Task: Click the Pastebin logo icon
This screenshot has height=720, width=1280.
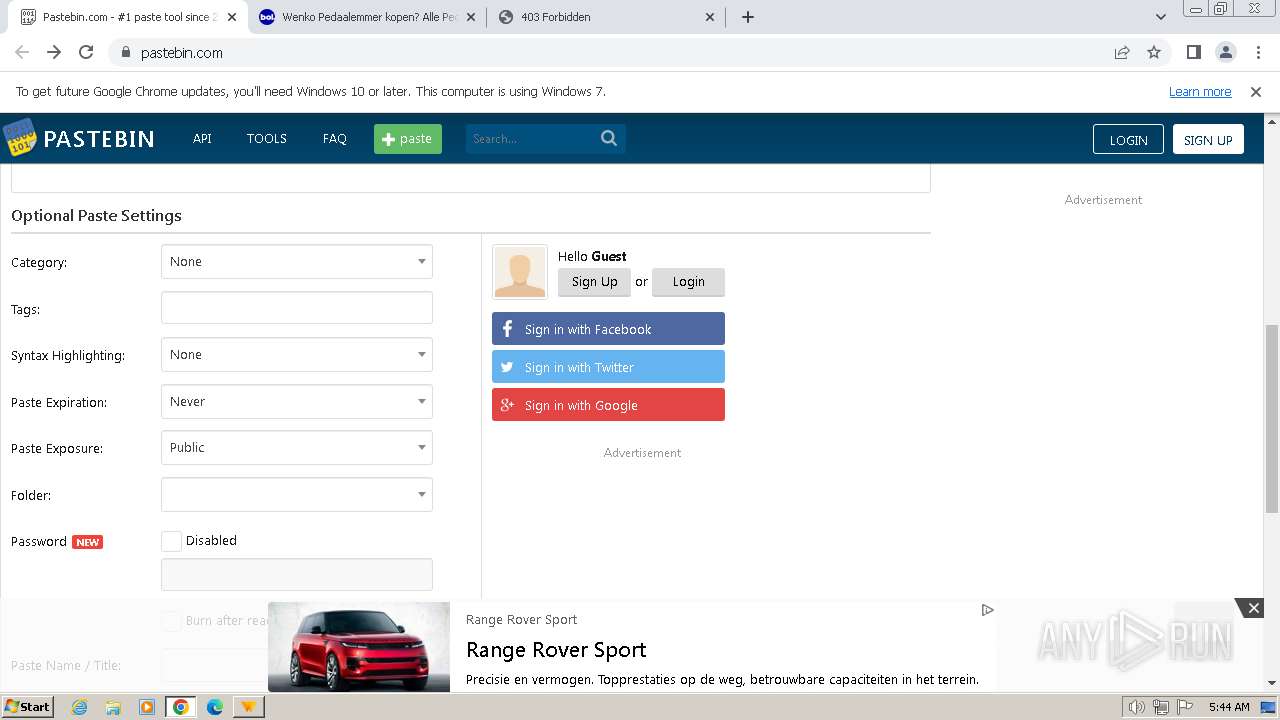Action: tap(19, 138)
